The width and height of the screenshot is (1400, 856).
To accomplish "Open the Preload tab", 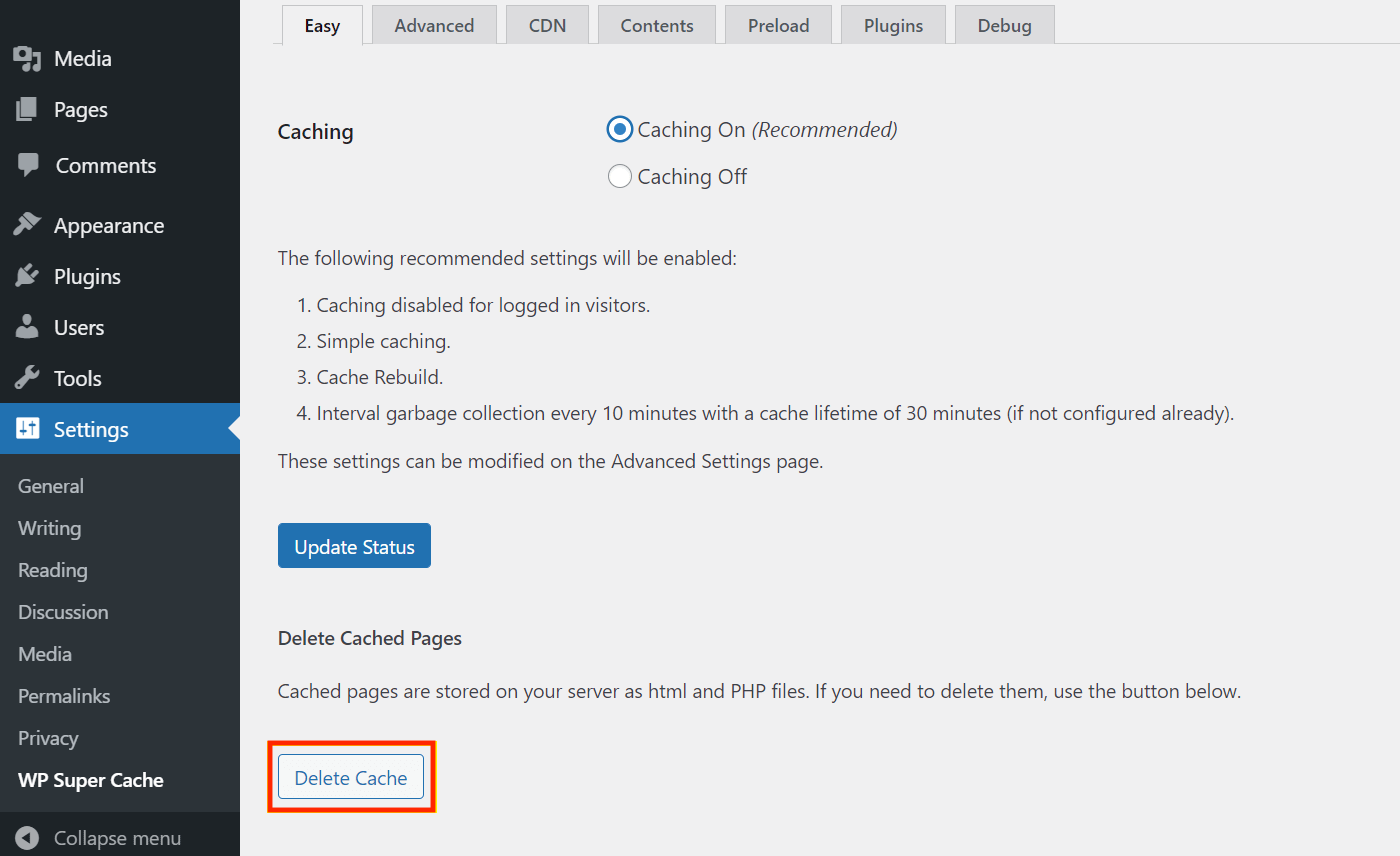I will 778,26.
